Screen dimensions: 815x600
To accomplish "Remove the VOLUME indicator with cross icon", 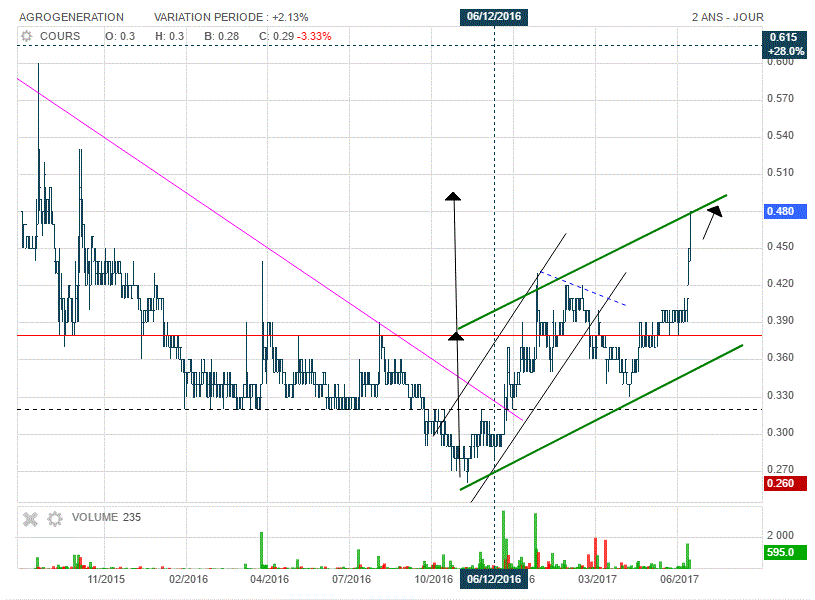I will 31,518.
